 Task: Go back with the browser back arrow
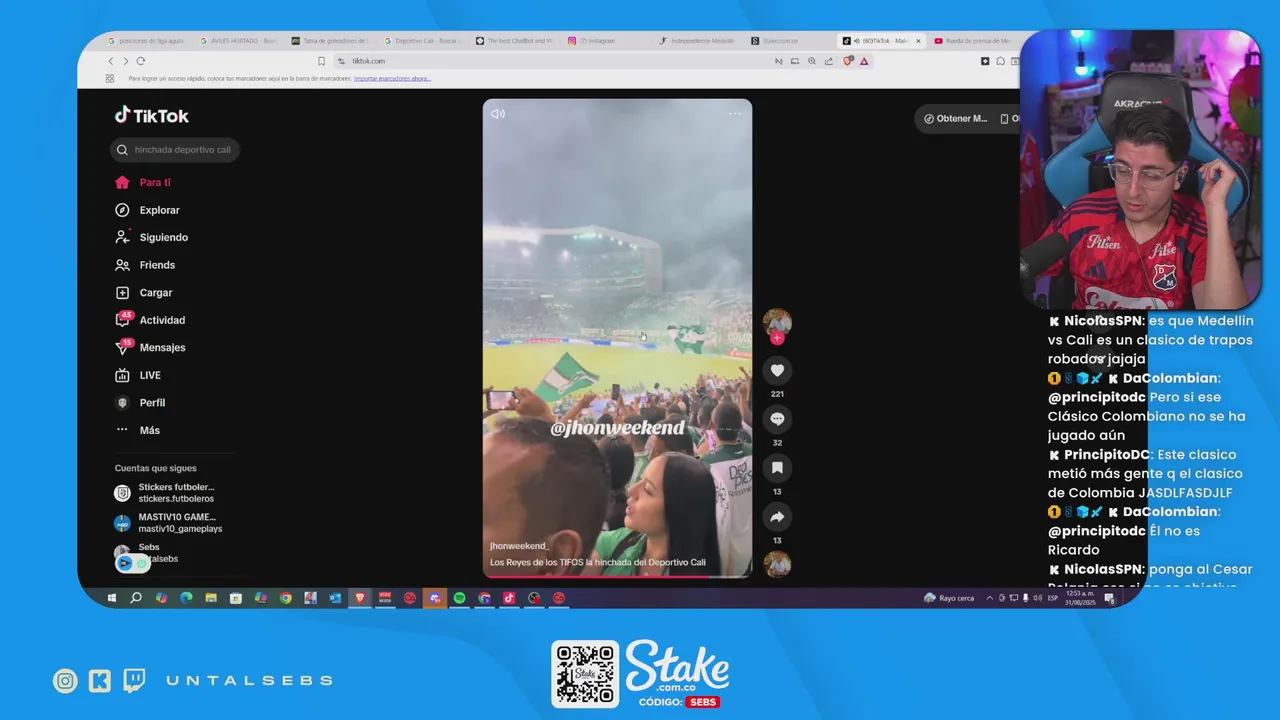(x=111, y=61)
